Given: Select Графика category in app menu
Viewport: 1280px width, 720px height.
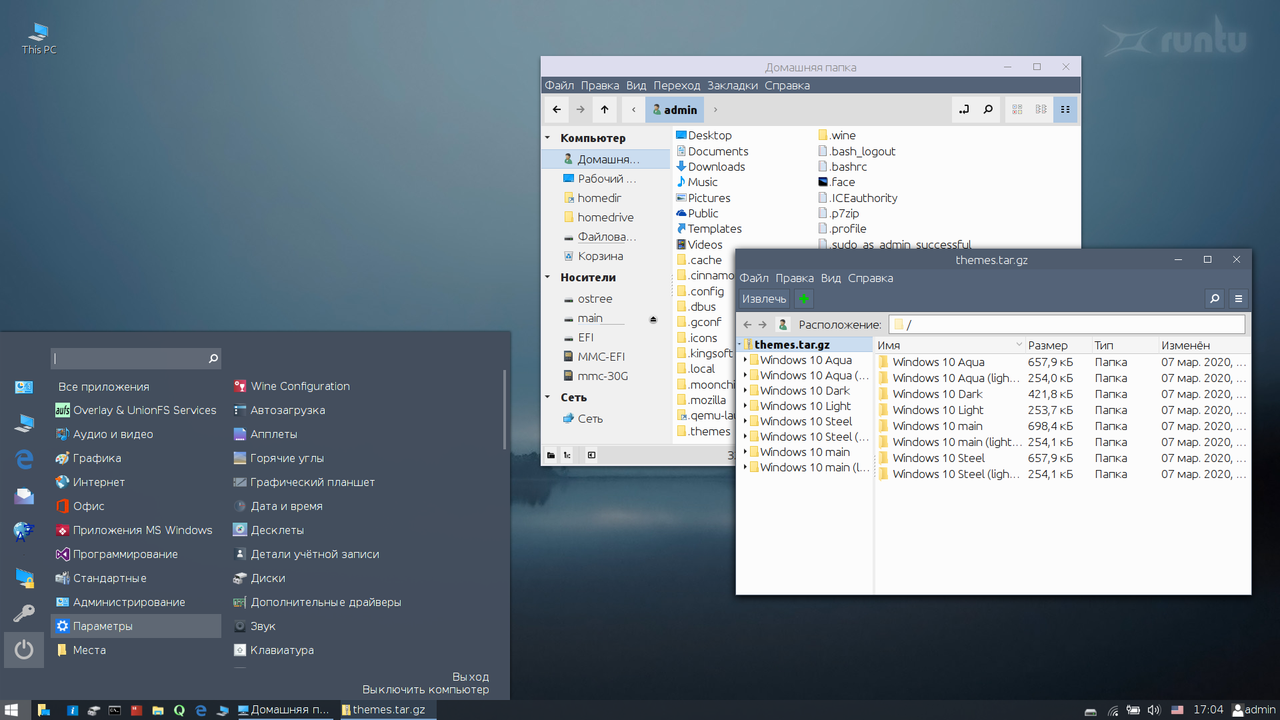Looking at the screenshot, I should (136, 458).
